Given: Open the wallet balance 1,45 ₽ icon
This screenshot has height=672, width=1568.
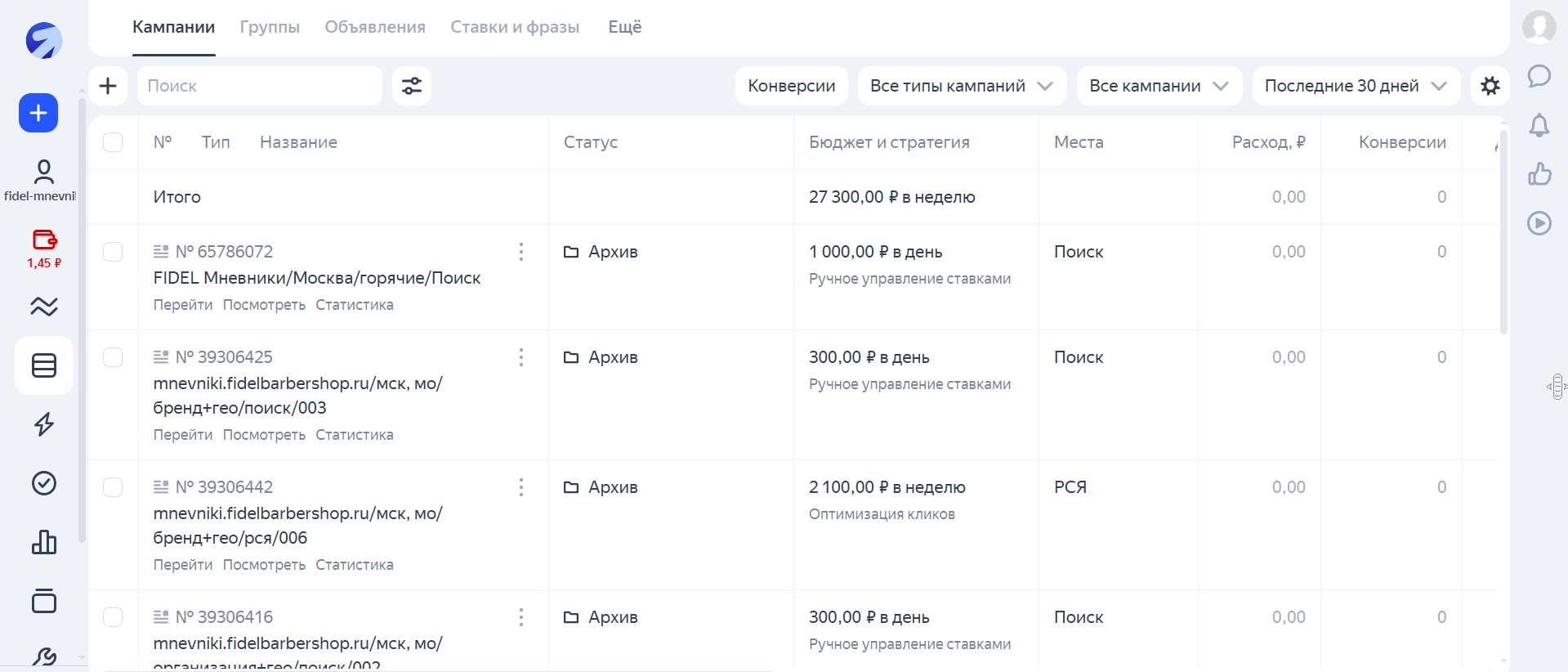Looking at the screenshot, I should (x=44, y=240).
